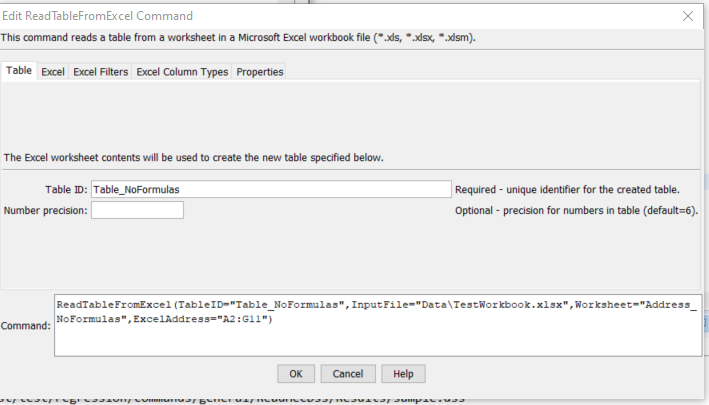Open Help for this command
This screenshot has height=405, width=709.
coord(403,373)
